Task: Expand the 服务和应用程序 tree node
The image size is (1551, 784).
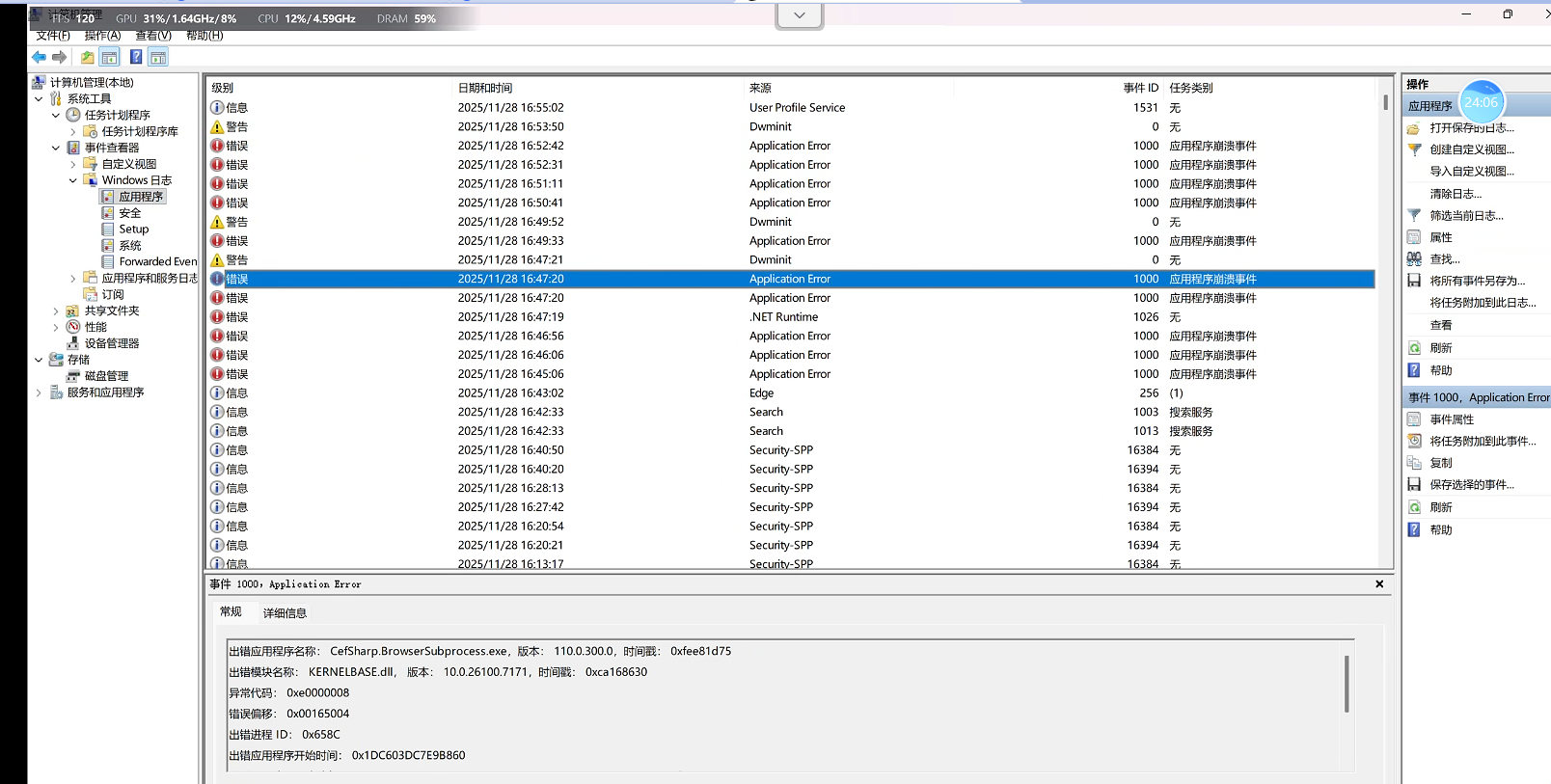Action: pos(39,392)
